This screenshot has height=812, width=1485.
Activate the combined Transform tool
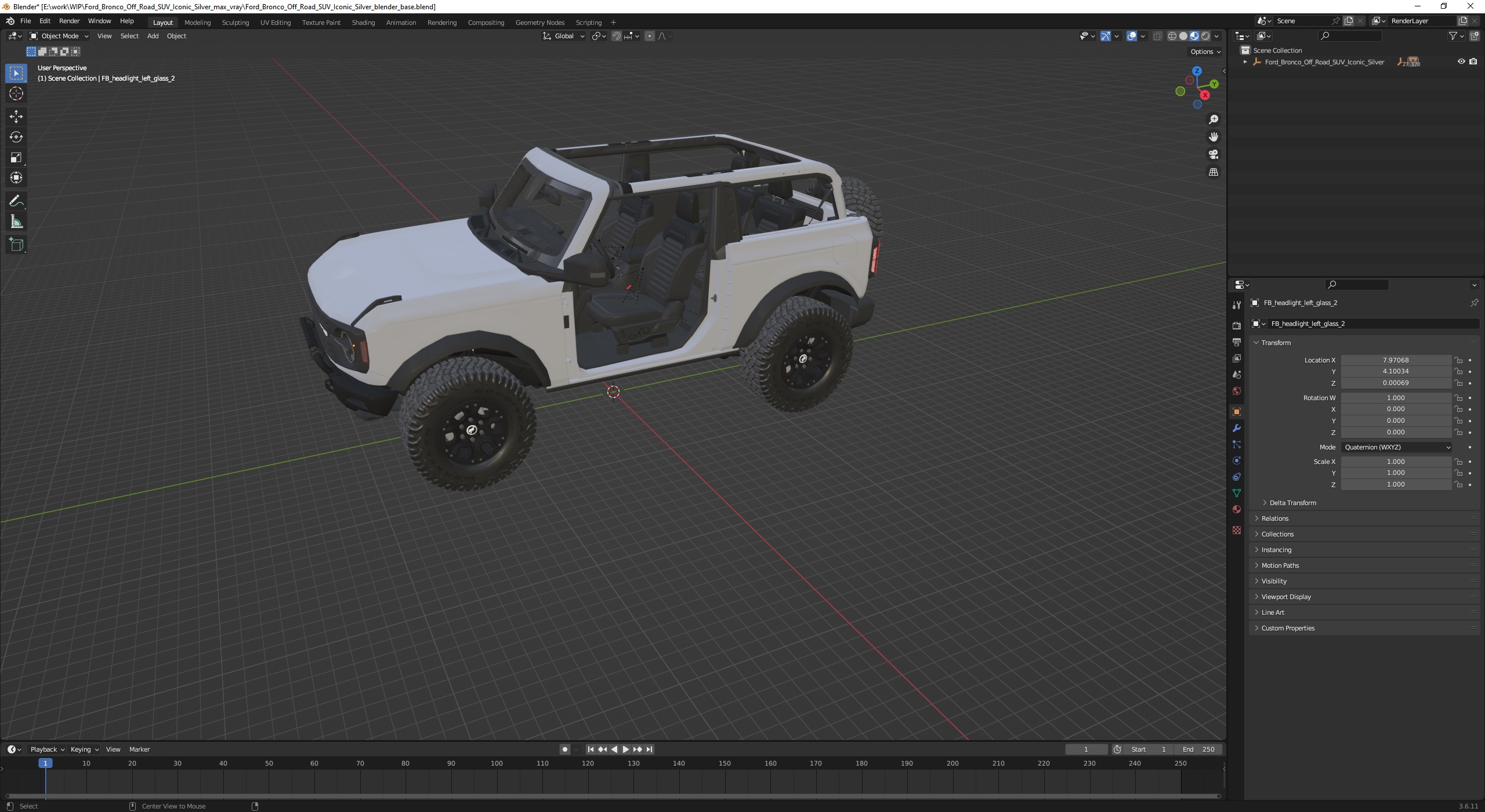16,177
